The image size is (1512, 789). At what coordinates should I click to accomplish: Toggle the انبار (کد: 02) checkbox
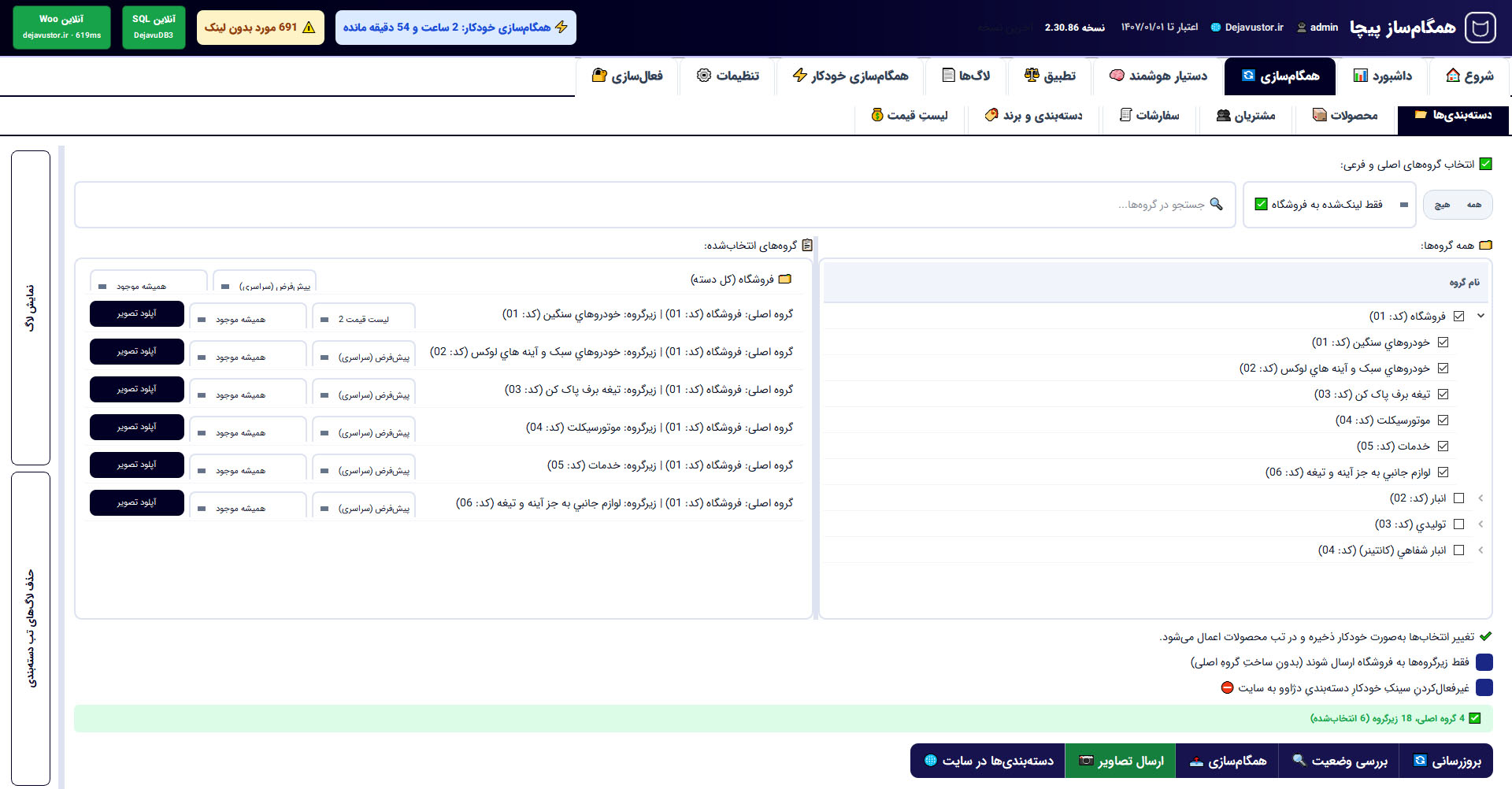click(x=1458, y=498)
